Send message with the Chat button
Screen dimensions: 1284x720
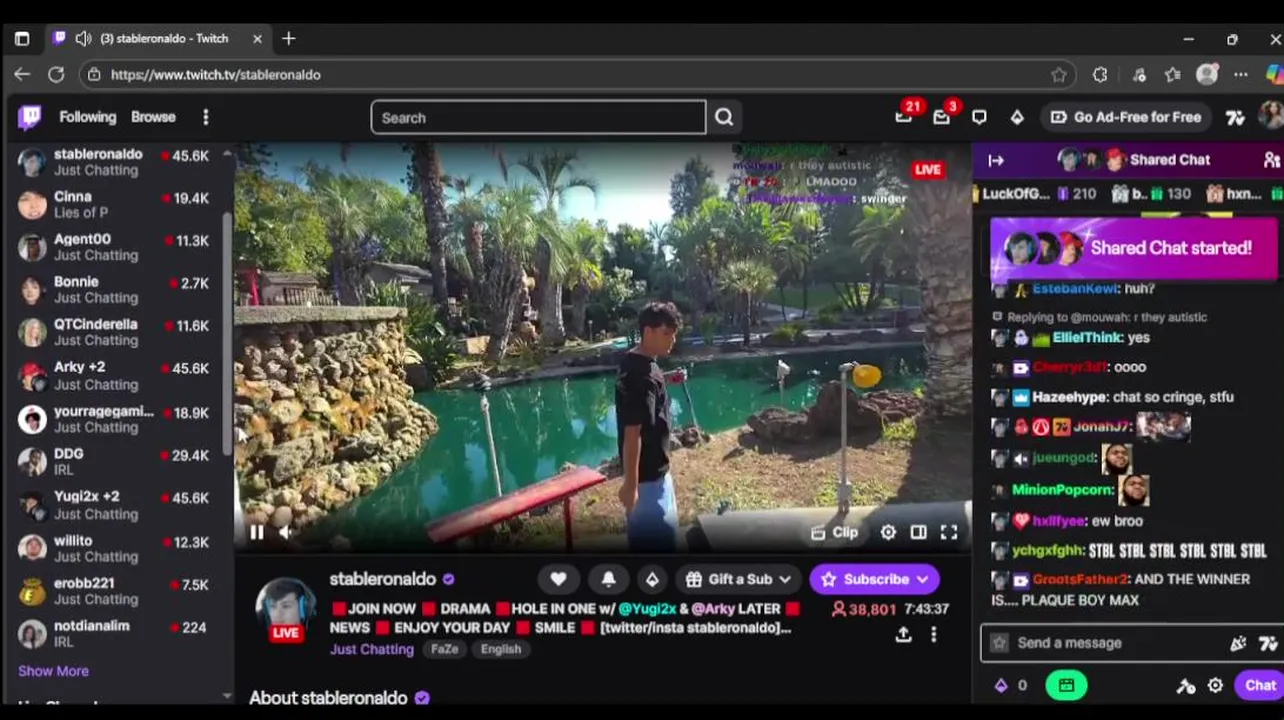[x=1259, y=685]
